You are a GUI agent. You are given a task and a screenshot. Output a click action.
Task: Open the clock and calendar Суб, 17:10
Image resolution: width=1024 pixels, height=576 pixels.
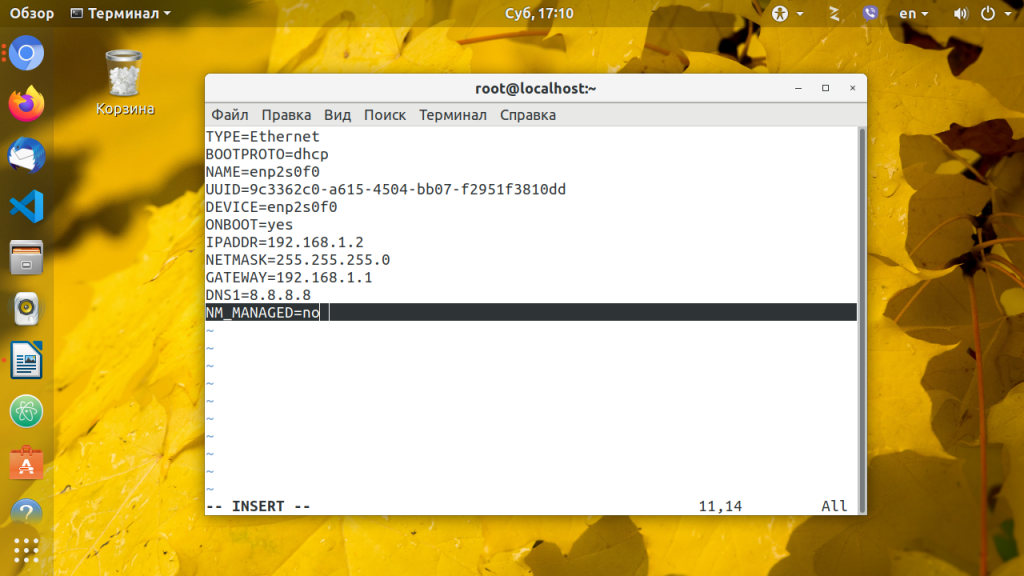(539, 13)
